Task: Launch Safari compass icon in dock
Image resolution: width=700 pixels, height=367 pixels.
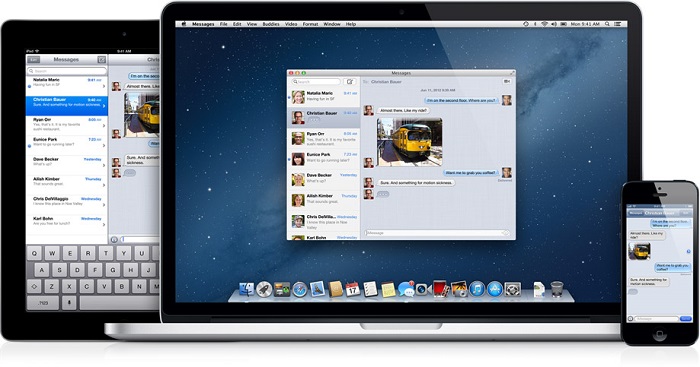Action: click(300, 289)
